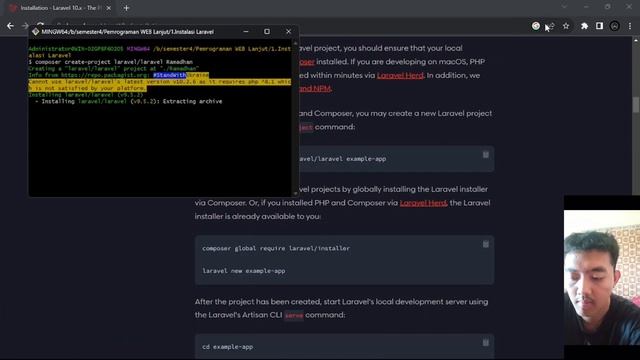Minimize the MINGW64 terminal window
Viewport: 640px width, 360px height.
tap(246, 31)
